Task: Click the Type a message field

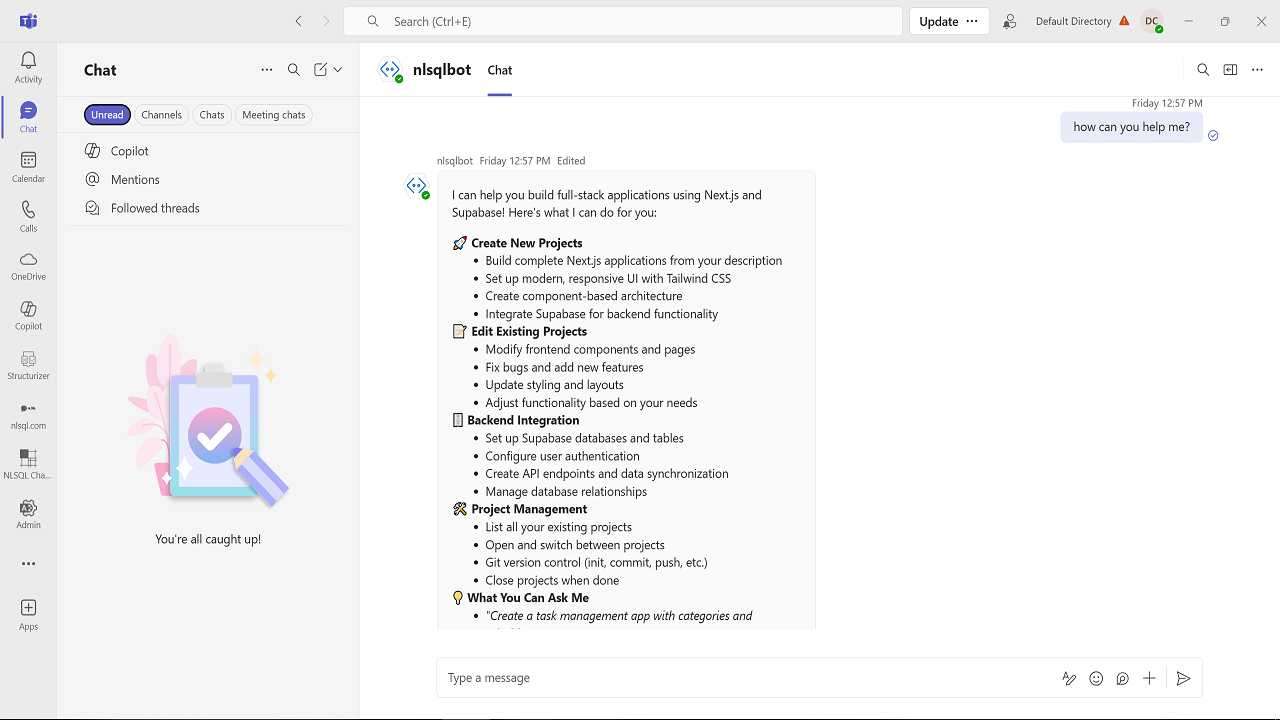Action: click(x=750, y=678)
